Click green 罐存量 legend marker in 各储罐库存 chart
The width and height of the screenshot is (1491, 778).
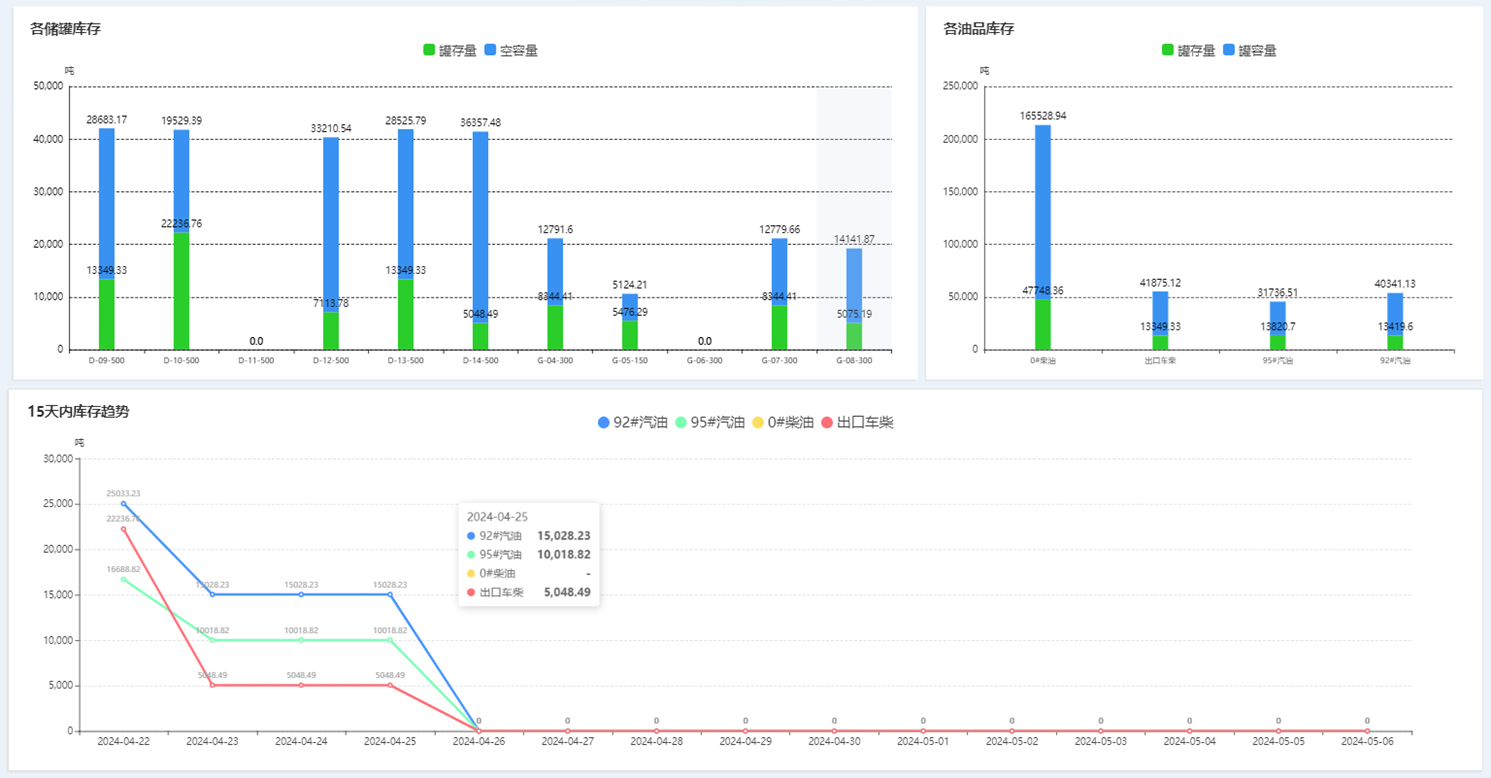[x=430, y=50]
